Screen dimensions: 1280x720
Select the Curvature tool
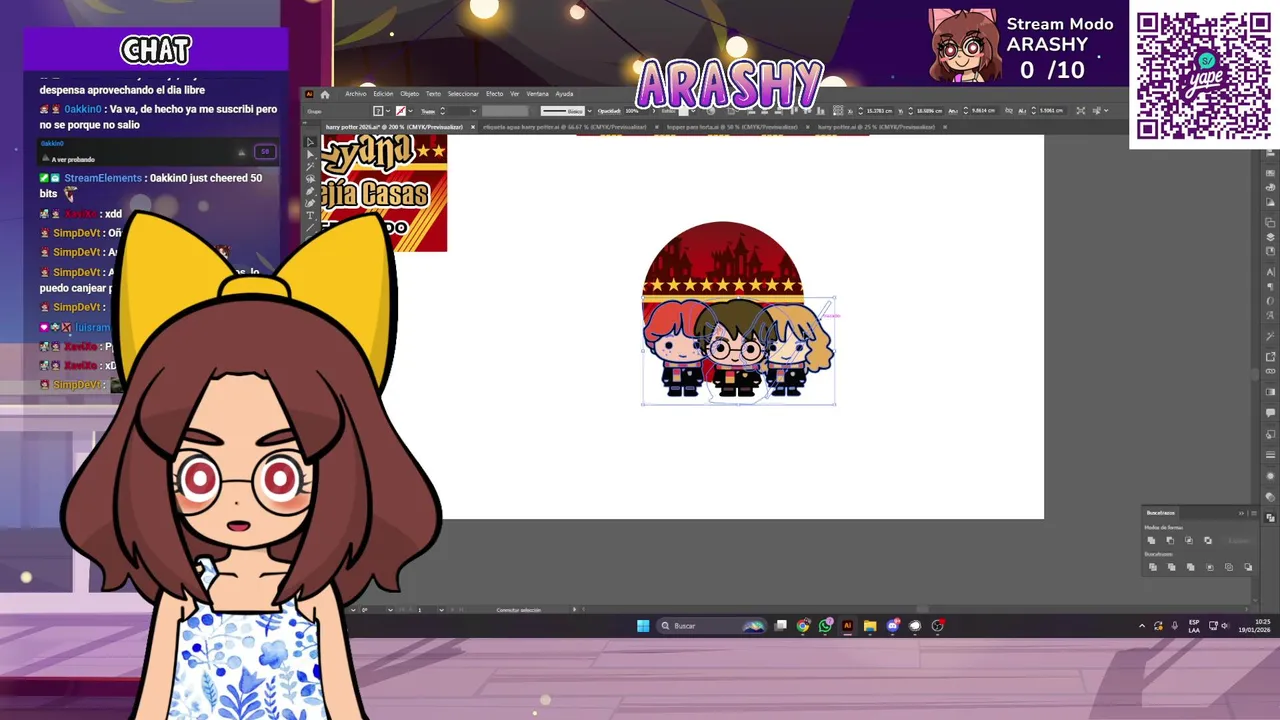click(x=311, y=203)
